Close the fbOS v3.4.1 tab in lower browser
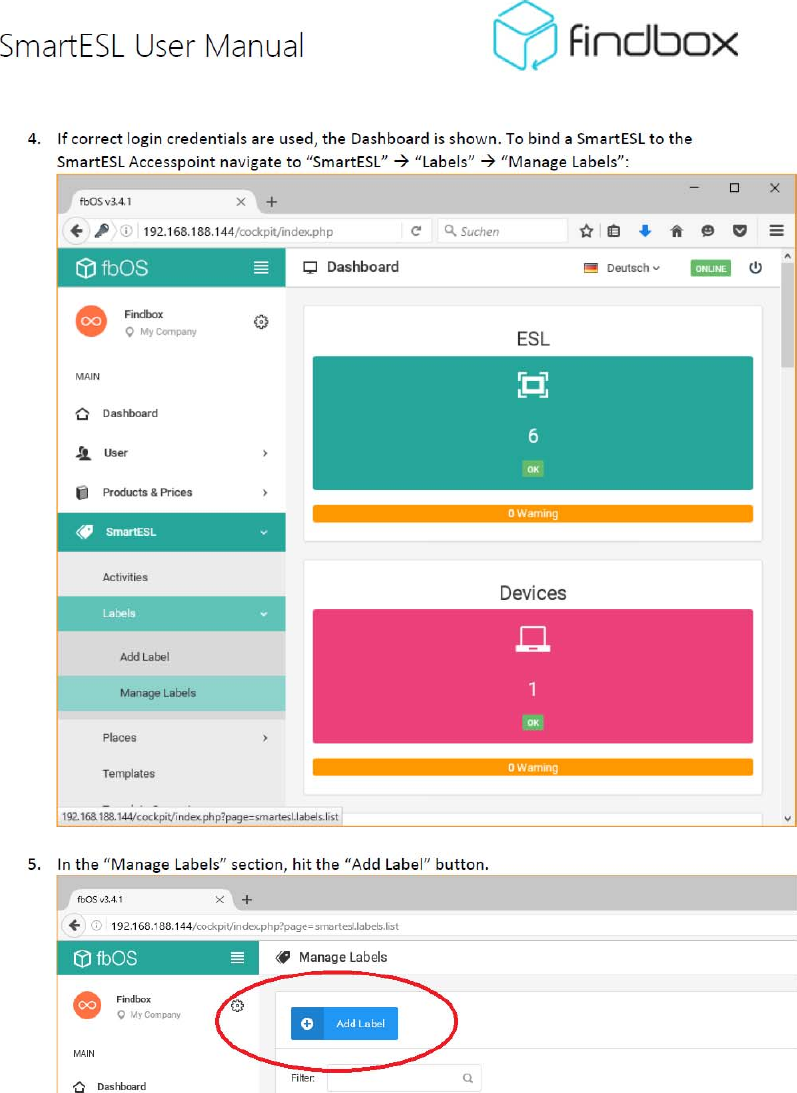This screenshot has height=1093, width=797. coord(220,899)
